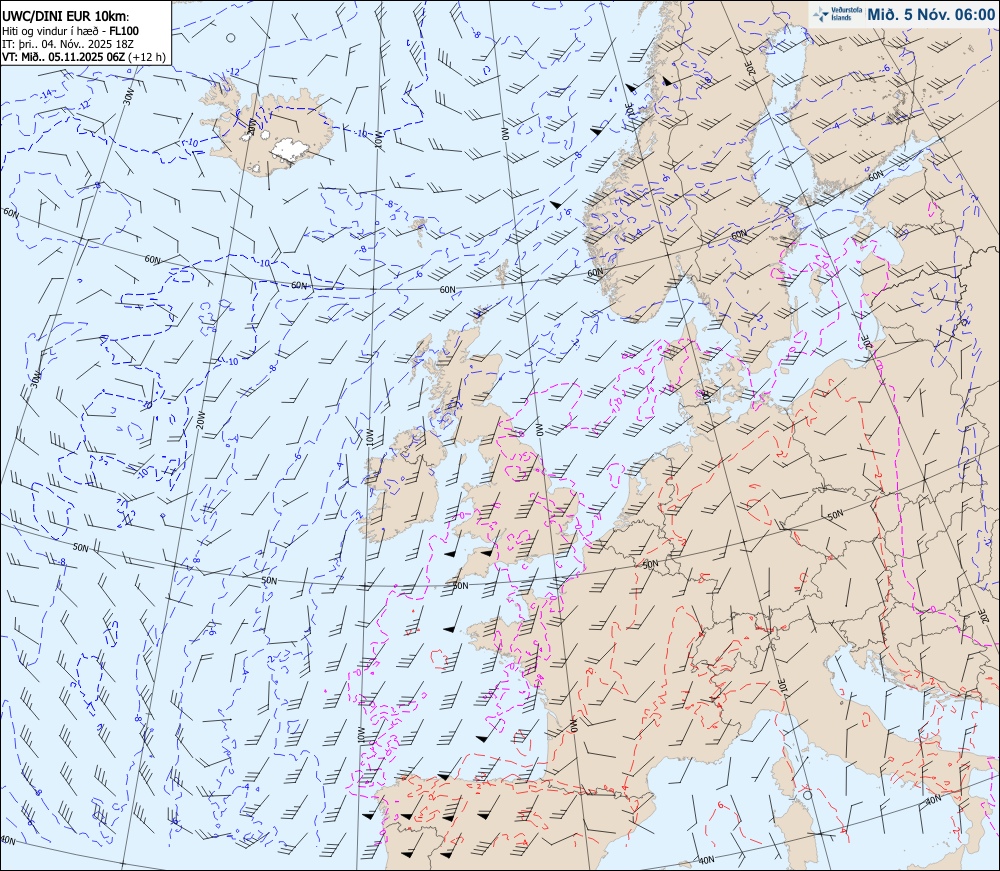Viewport: 1000px width, 871px height.
Task: Click the Vatnajökull glacier on Iceland
Action: point(290,149)
